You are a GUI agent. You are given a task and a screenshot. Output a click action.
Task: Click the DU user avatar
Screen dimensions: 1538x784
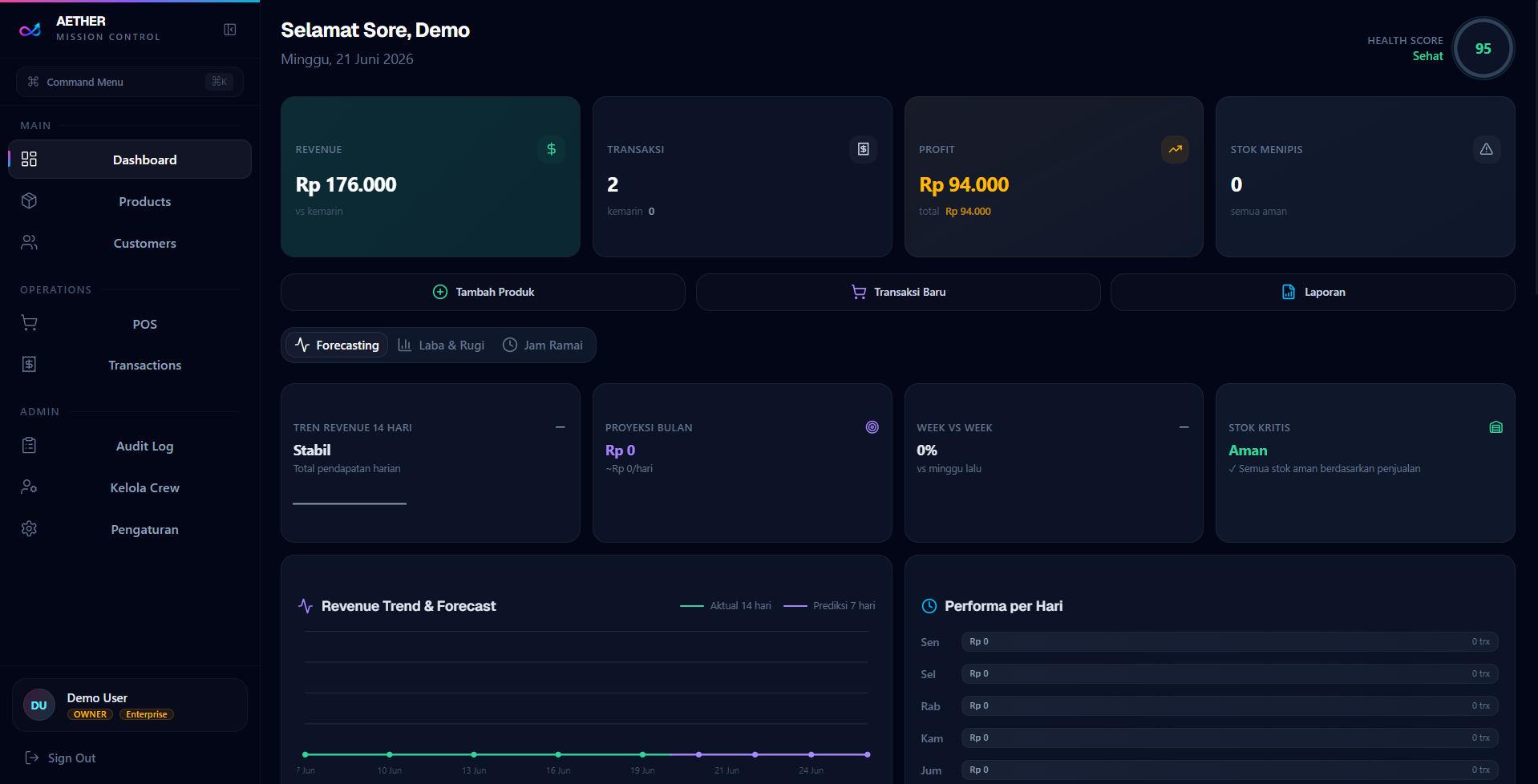pos(39,705)
